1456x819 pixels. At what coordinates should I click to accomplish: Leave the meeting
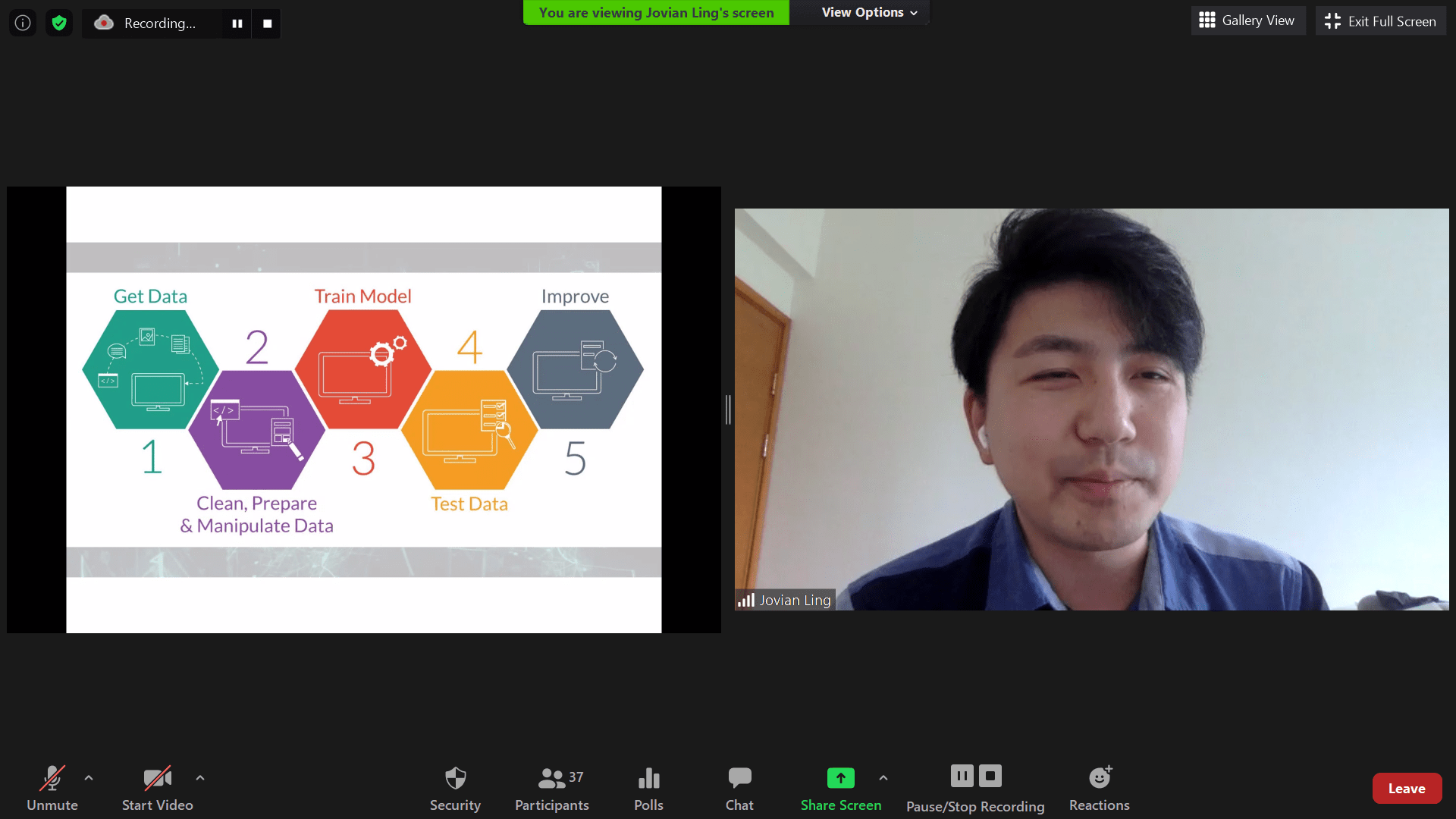coord(1407,789)
